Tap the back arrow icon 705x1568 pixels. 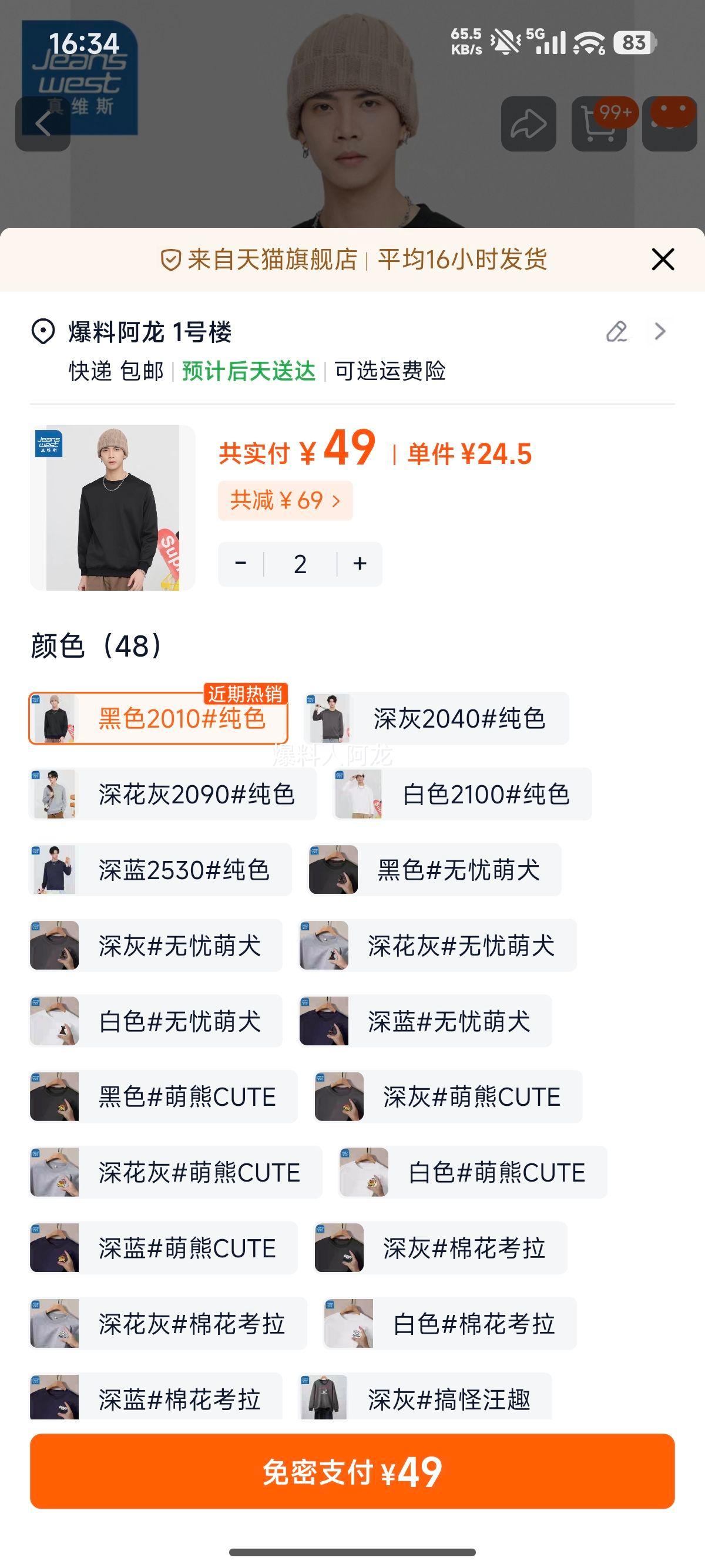pos(43,124)
